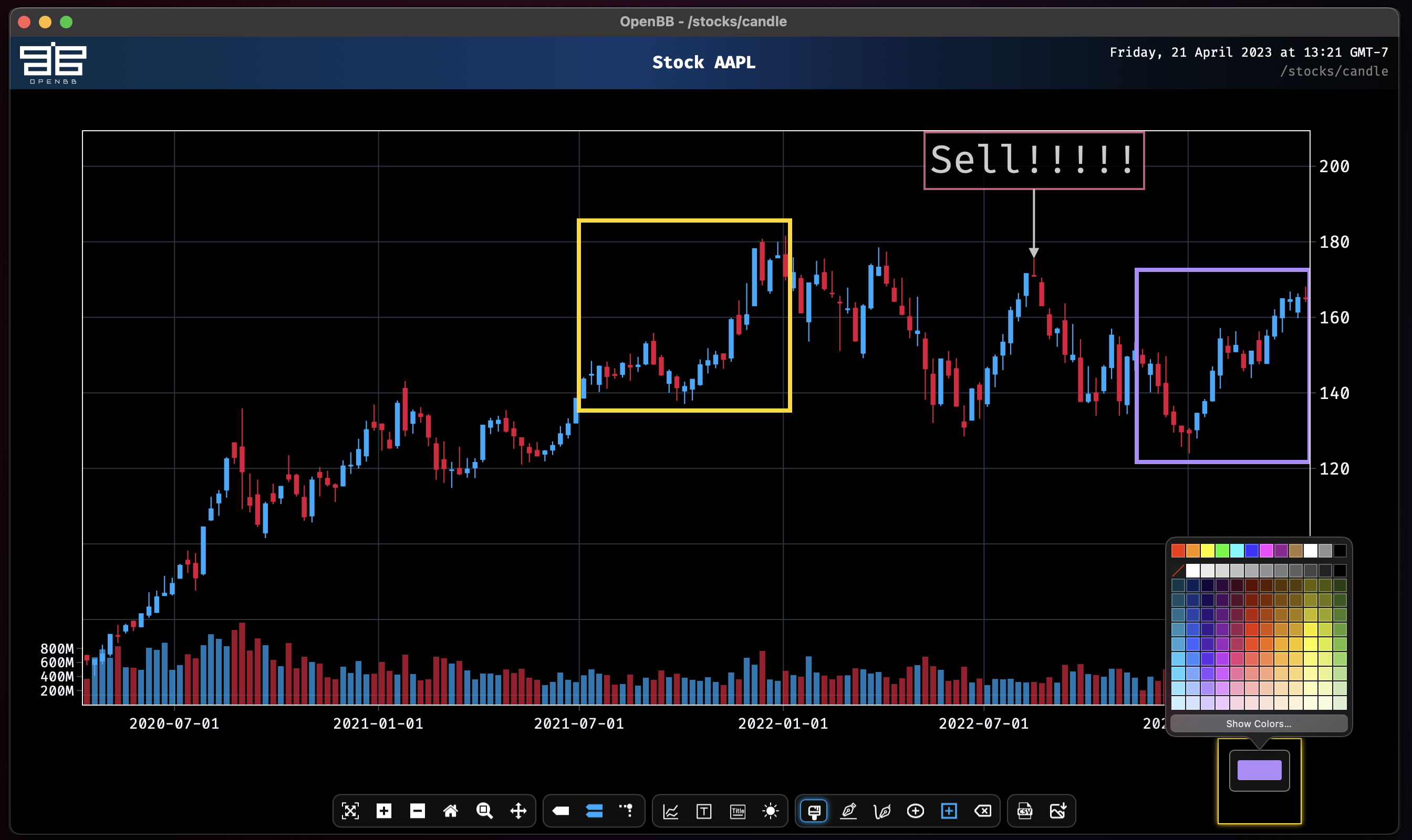Zoom in with the plus square icon
This screenshot has height=840, width=1412.
(x=384, y=811)
